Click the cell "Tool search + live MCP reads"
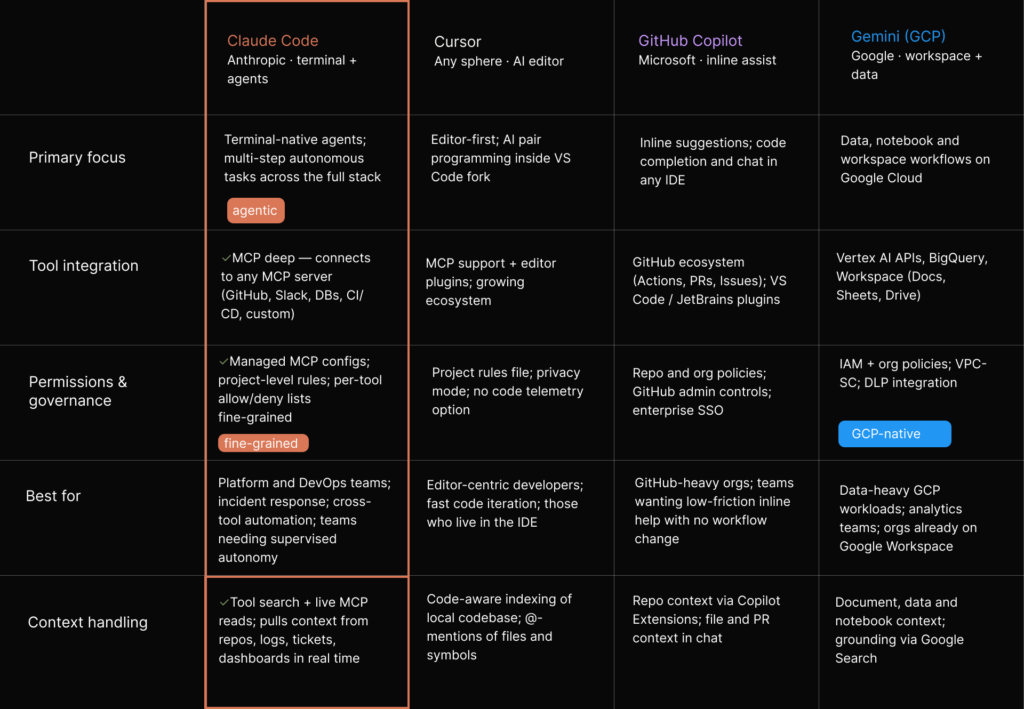 tap(293, 630)
